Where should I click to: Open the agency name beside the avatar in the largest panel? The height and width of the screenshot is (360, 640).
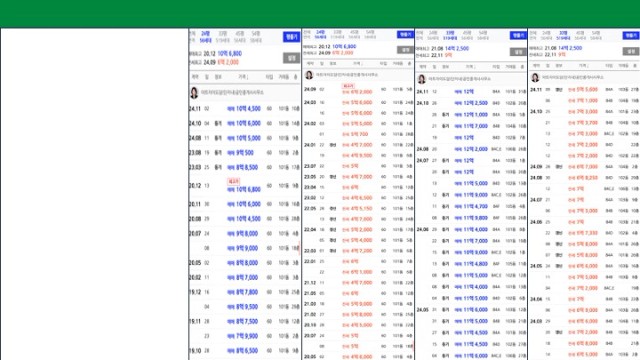pyautogui.click(x=232, y=93)
